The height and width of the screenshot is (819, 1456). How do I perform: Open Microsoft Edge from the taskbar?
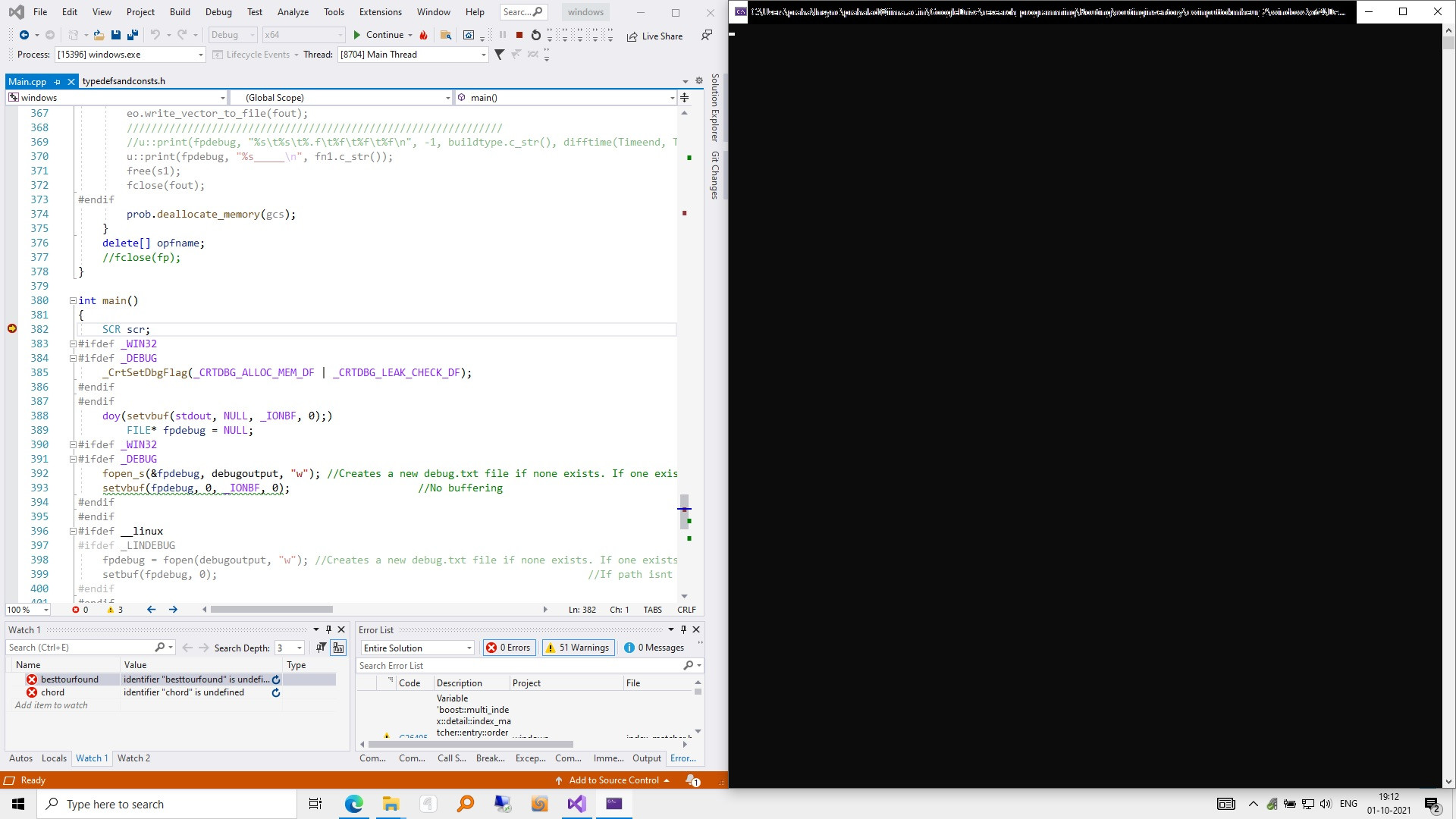click(x=353, y=804)
